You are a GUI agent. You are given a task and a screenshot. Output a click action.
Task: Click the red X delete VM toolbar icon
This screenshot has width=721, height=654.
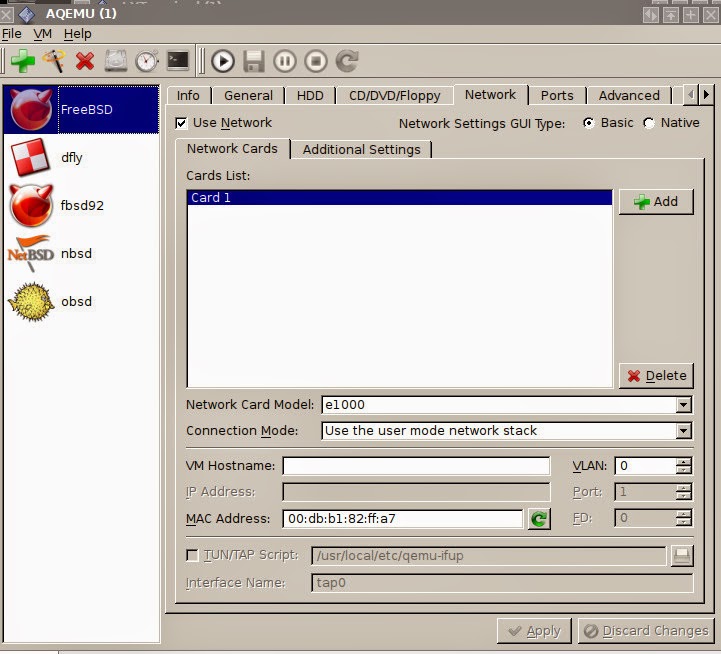tap(85, 61)
